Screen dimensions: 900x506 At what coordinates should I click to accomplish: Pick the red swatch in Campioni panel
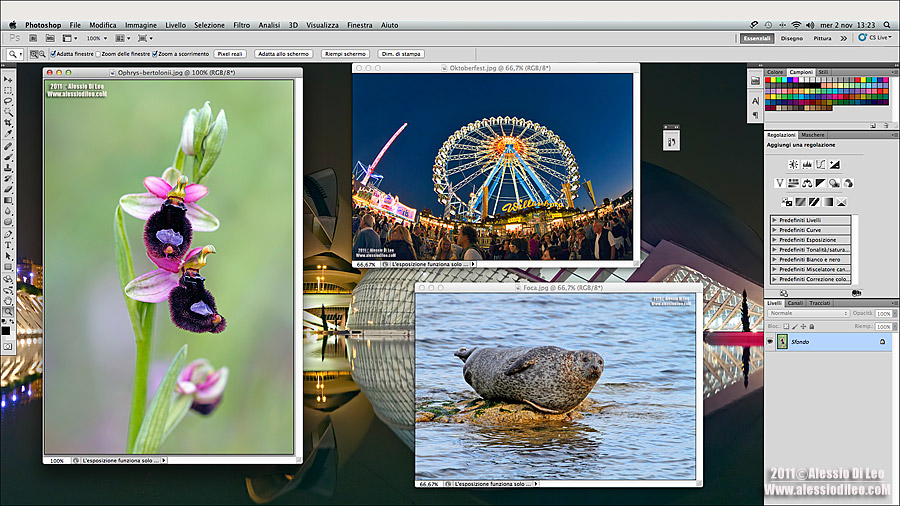(769, 81)
